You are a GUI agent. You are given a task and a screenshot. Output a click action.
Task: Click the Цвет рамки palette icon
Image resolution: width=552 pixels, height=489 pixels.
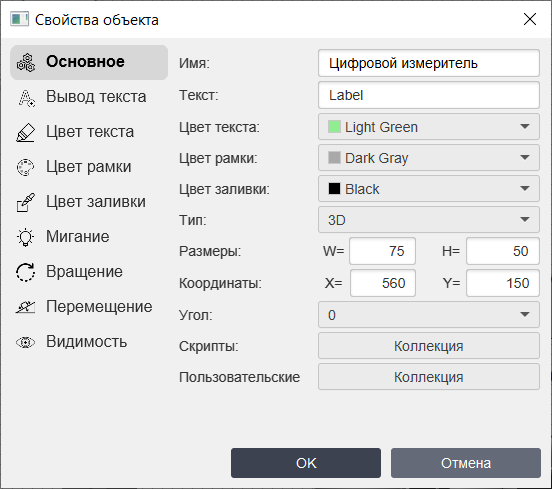[x=26, y=167]
